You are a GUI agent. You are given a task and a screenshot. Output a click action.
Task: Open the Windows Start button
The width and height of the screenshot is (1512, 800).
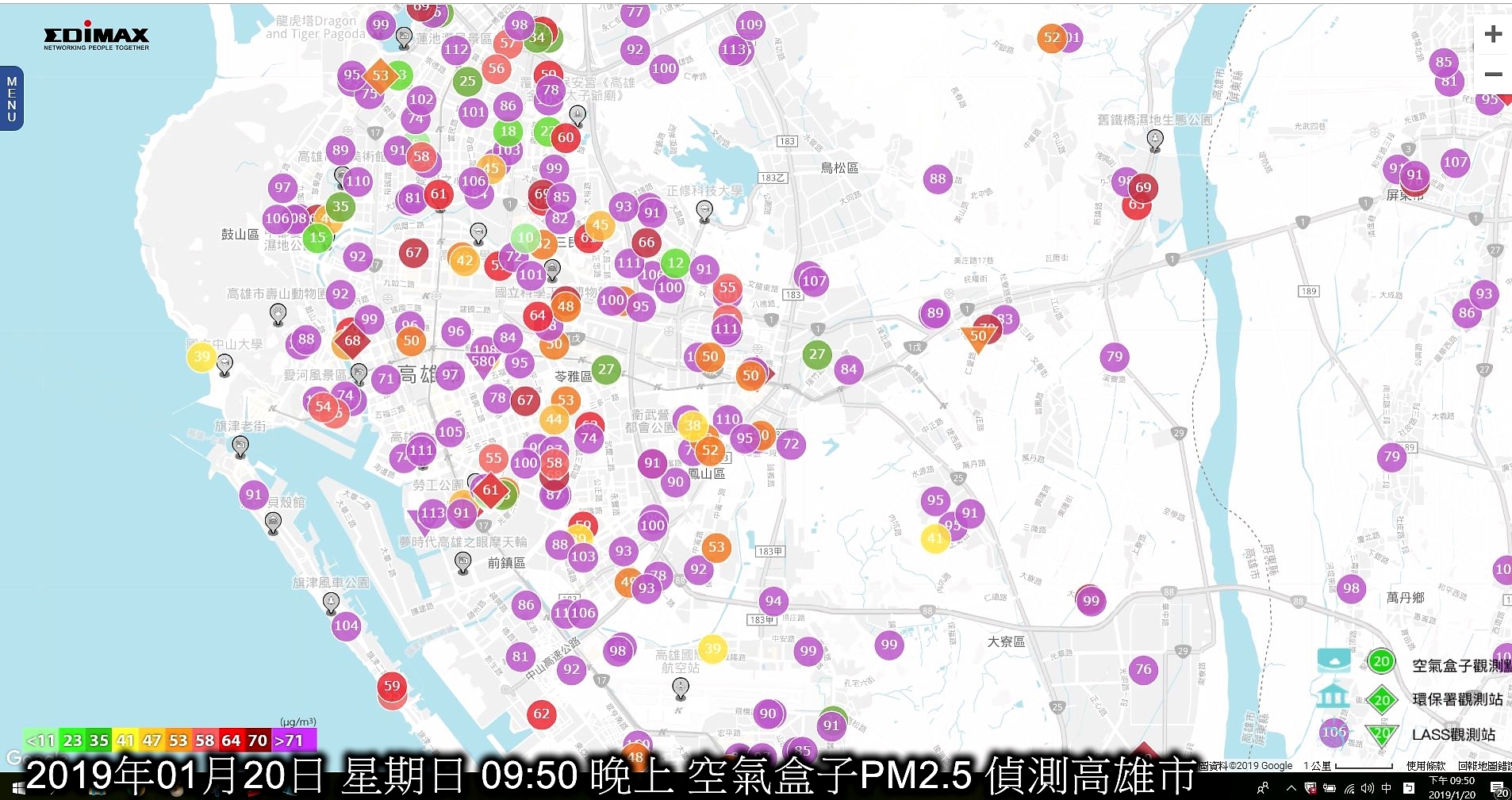(x=17, y=789)
